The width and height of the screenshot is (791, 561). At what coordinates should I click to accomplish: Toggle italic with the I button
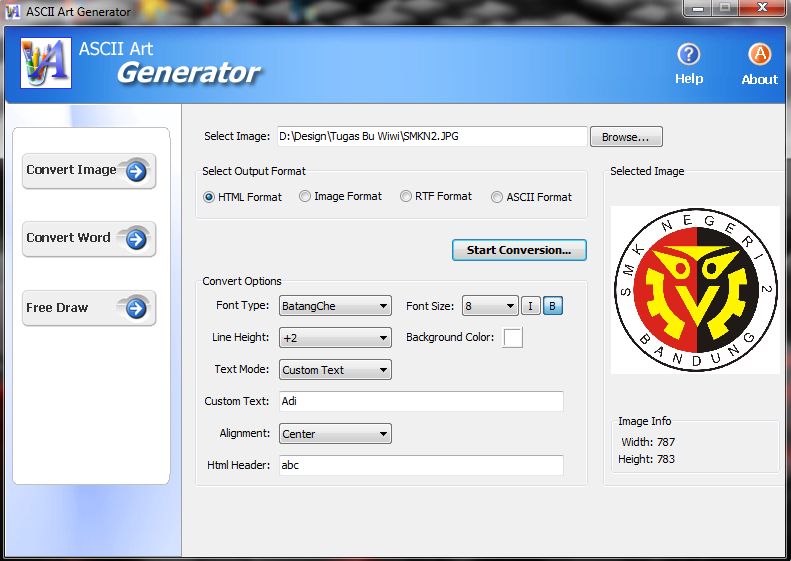pyautogui.click(x=530, y=306)
